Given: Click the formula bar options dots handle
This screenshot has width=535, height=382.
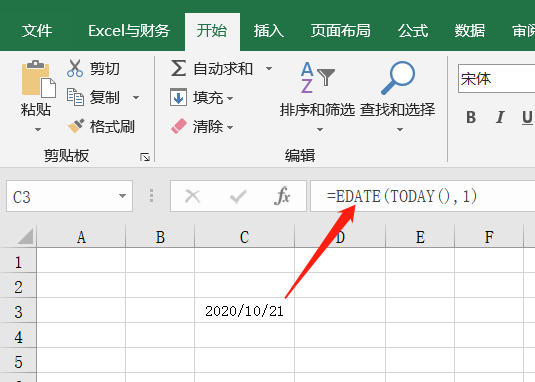Looking at the screenshot, I should click(x=151, y=196).
